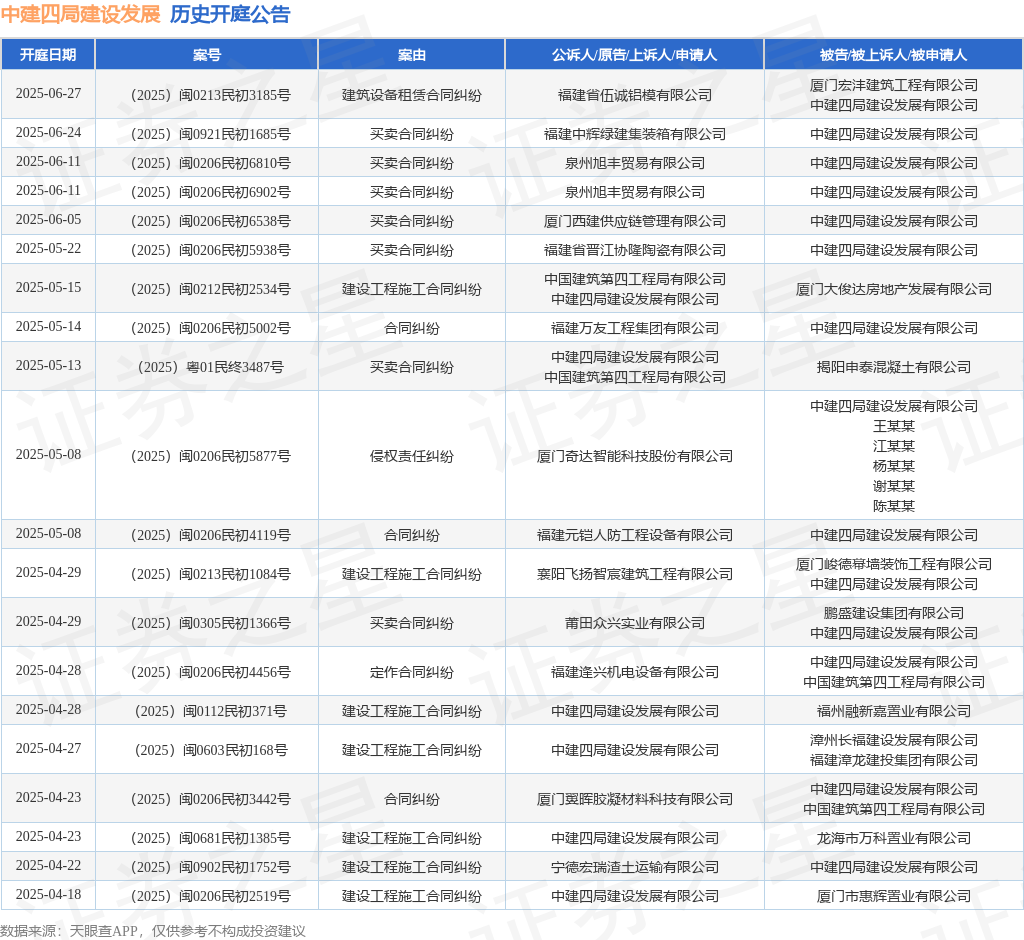Select the date 2025-06-24
The height and width of the screenshot is (940, 1024).
coord(48,133)
